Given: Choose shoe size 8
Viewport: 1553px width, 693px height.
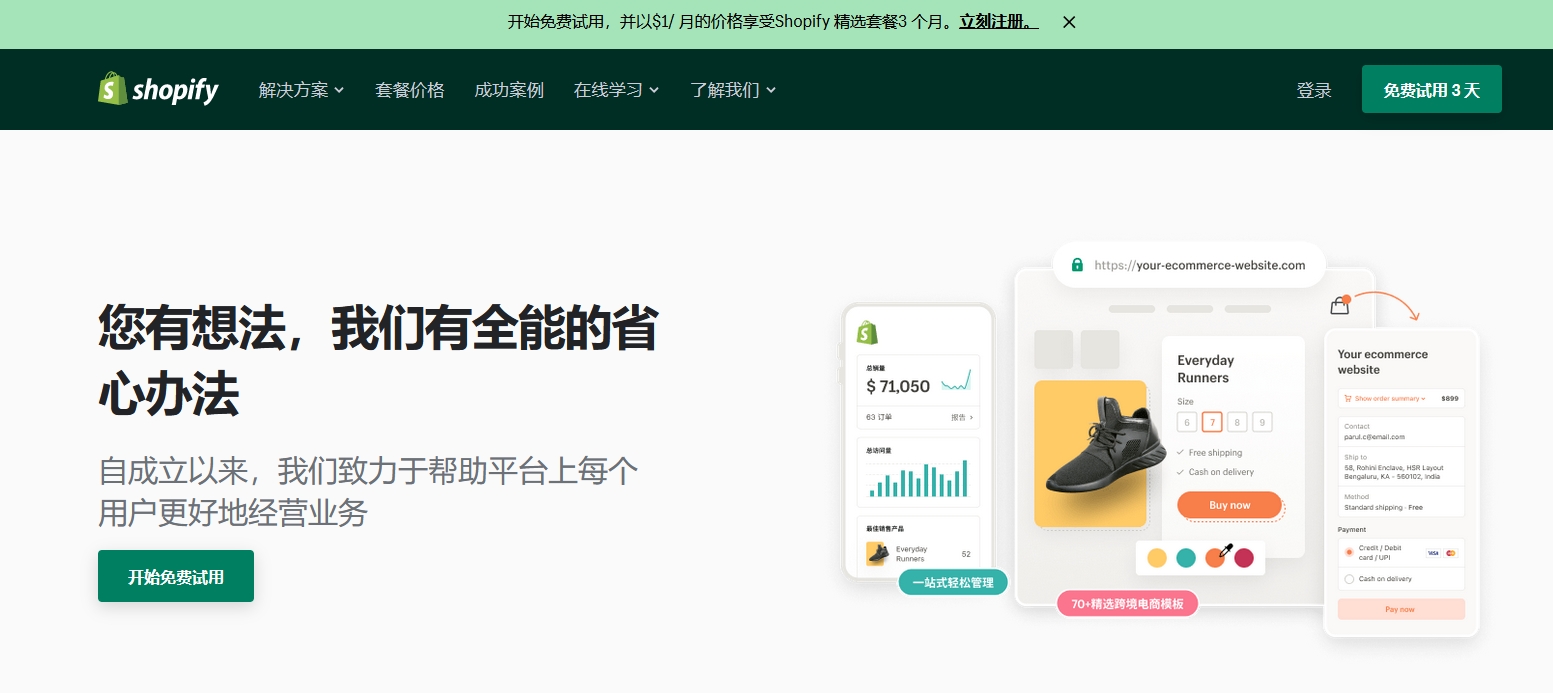Looking at the screenshot, I should click(x=1237, y=422).
